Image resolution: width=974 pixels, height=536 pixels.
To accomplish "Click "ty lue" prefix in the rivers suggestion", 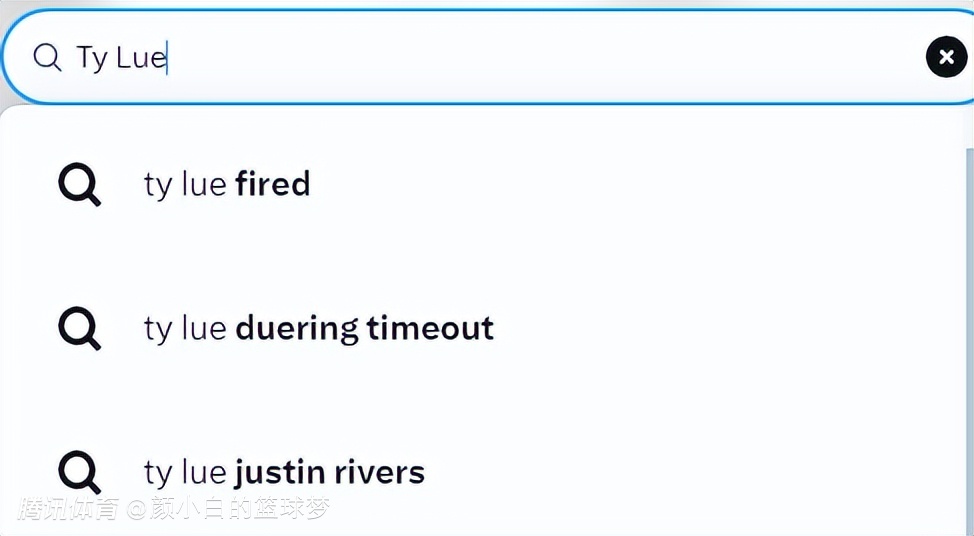I will click(x=185, y=472).
